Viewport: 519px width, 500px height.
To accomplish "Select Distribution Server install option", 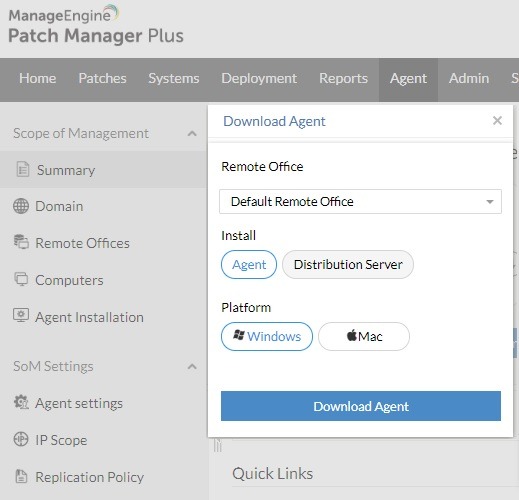I will tap(348, 264).
